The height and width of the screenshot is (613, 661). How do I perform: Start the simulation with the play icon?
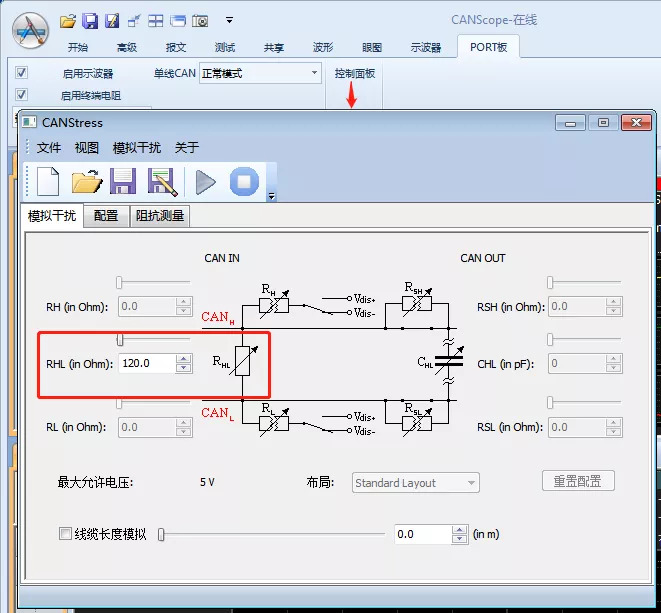coord(205,181)
